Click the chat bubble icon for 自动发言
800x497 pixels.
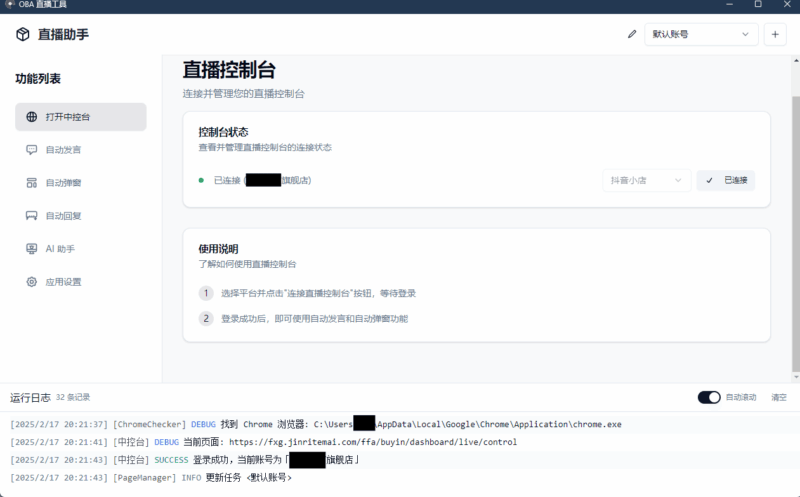pos(32,150)
